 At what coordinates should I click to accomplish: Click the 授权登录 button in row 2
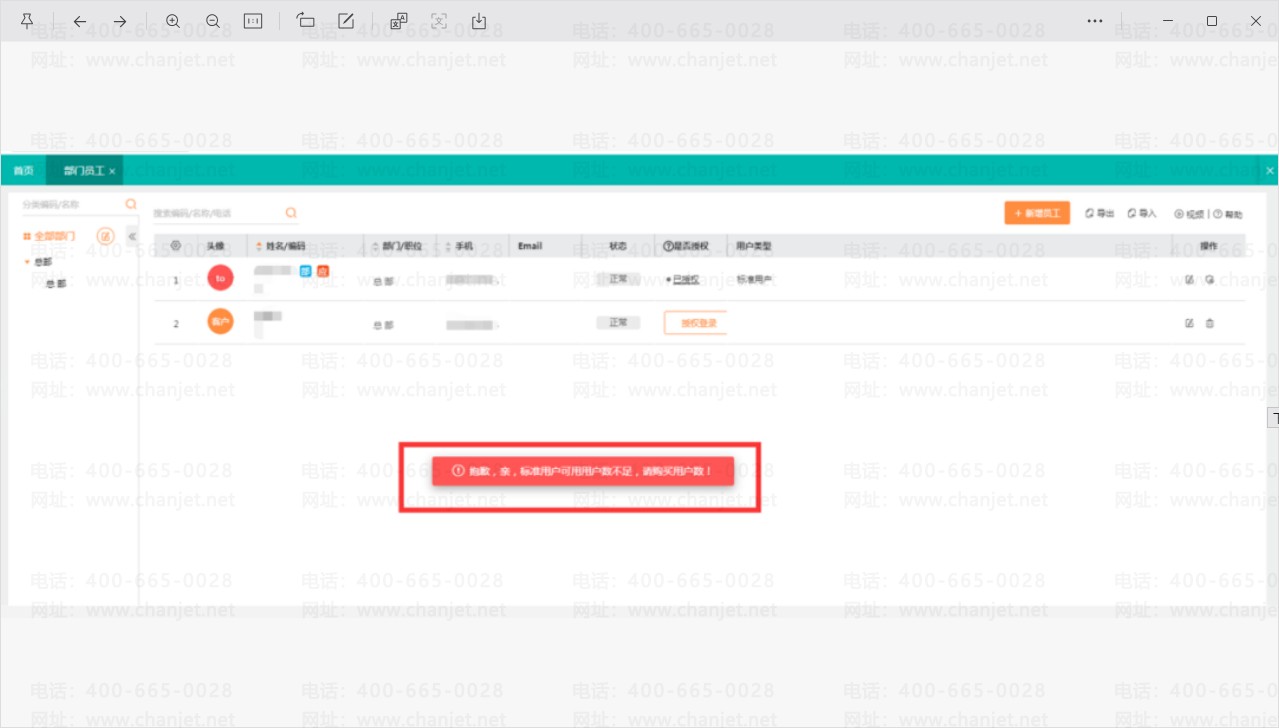click(695, 323)
